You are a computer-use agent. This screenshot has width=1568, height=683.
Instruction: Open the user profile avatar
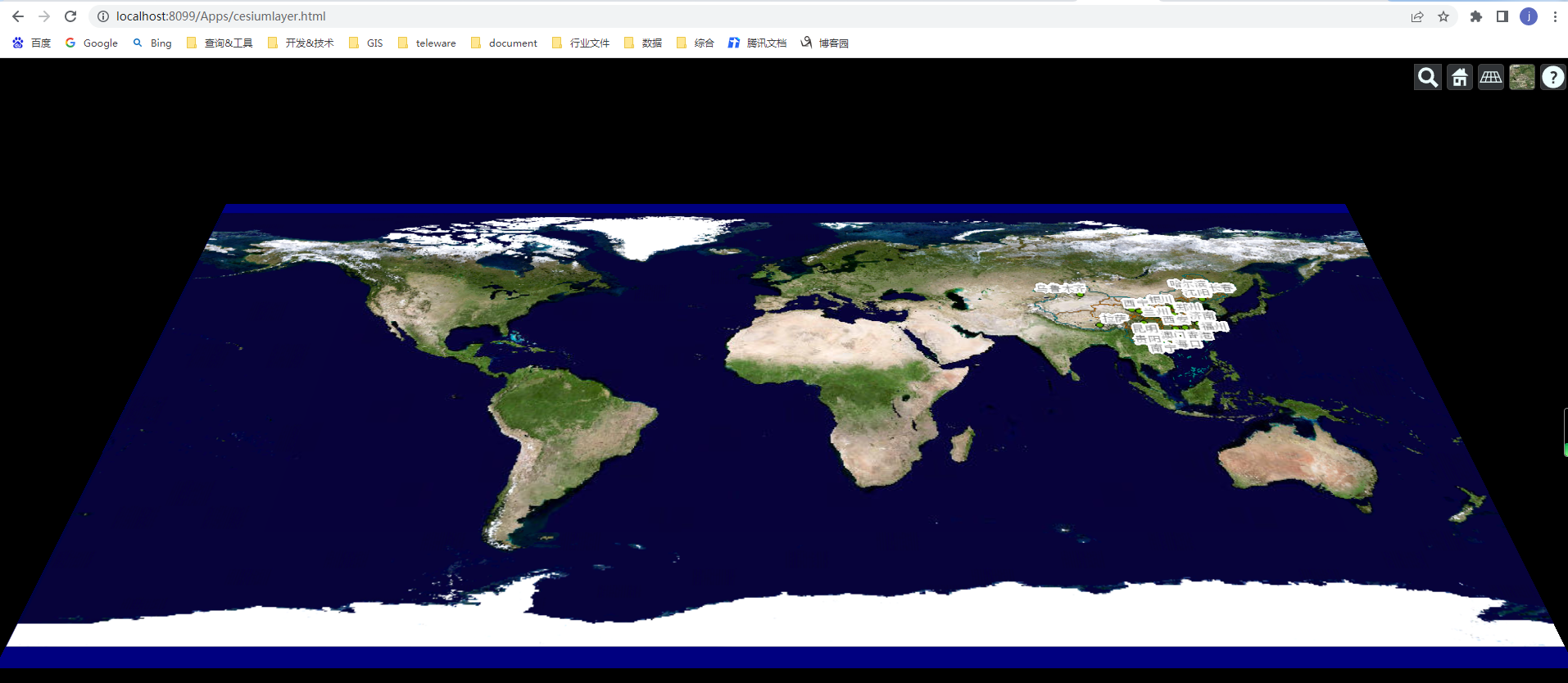(1529, 16)
